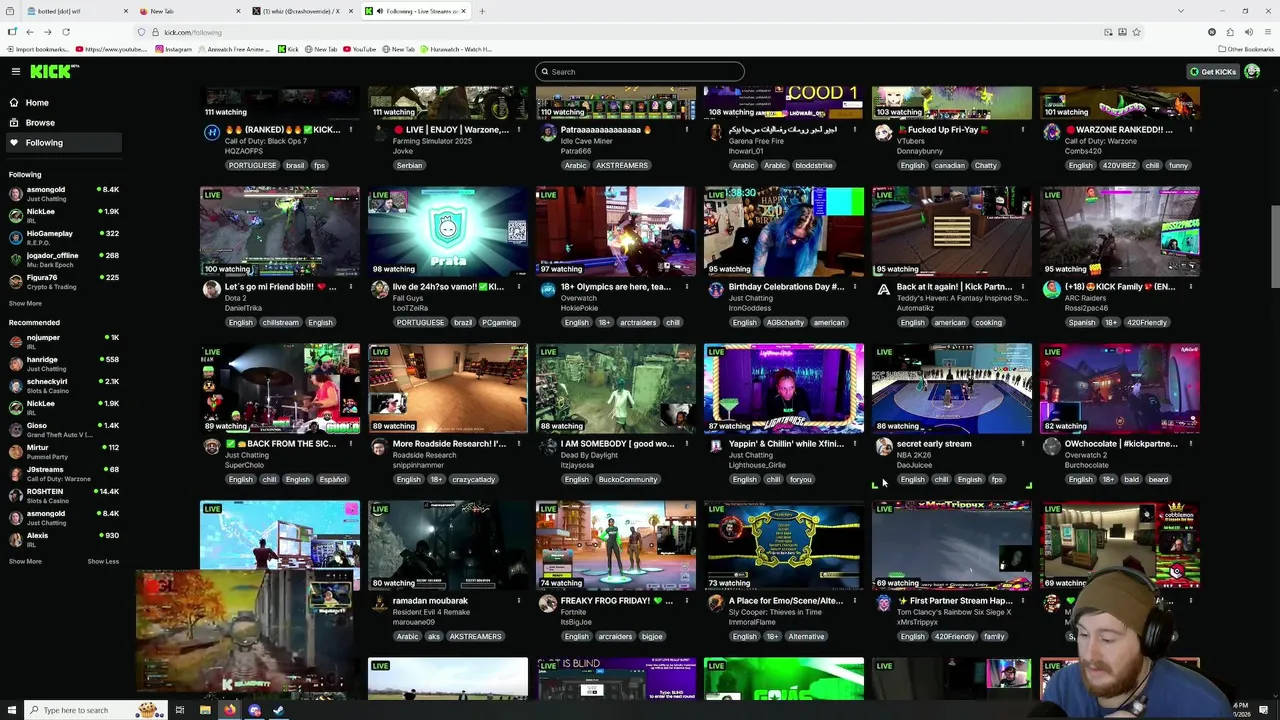This screenshot has width=1280, height=720.
Task: Open the Kick sidebar hamburger menu
Action: coord(16,71)
